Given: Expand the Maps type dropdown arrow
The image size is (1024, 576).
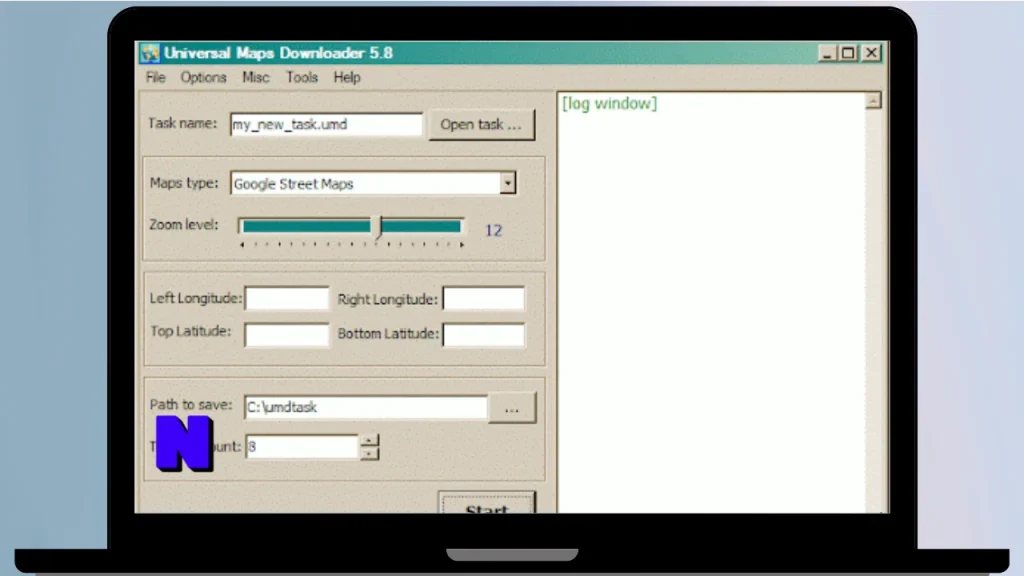Looking at the screenshot, I should [507, 184].
